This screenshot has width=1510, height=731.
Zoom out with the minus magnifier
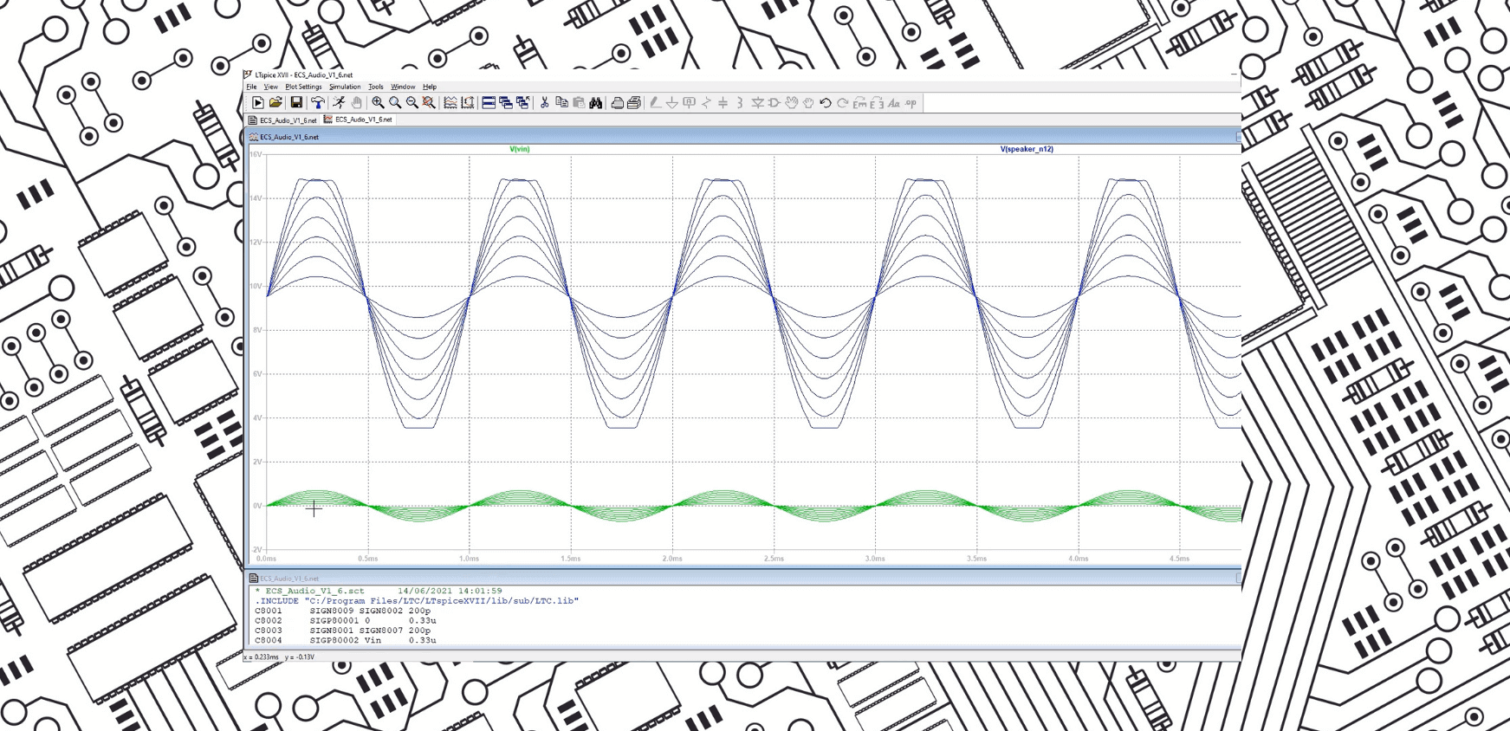coord(412,102)
